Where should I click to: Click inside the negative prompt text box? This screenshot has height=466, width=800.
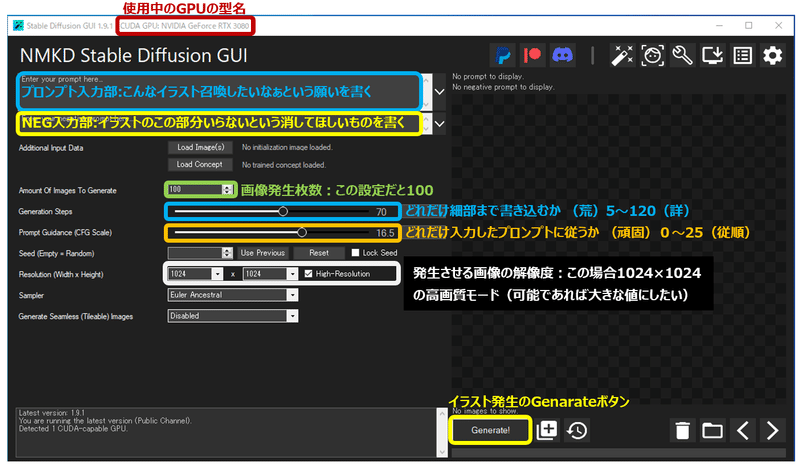(219, 123)
